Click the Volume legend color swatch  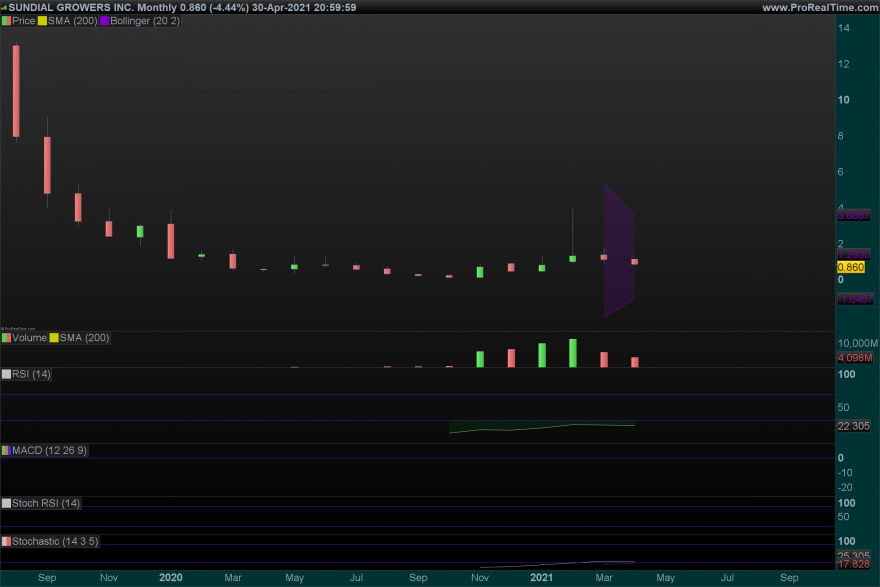point(6,338)
